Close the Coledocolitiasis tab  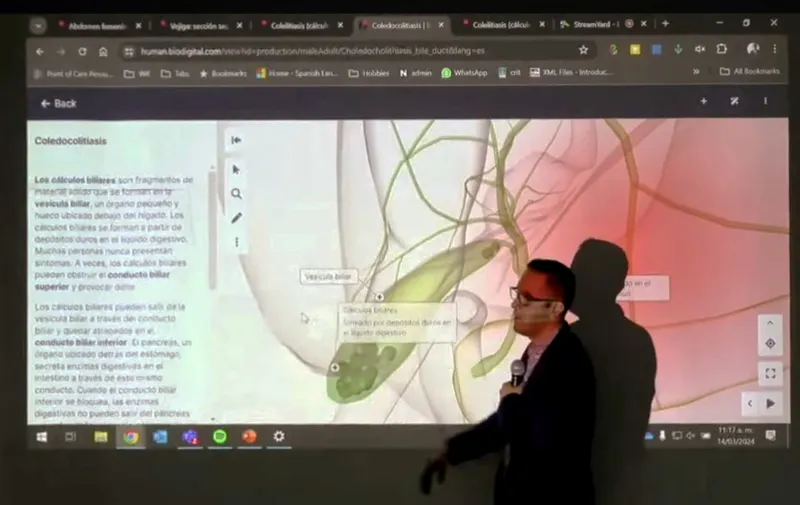point(441,24)
